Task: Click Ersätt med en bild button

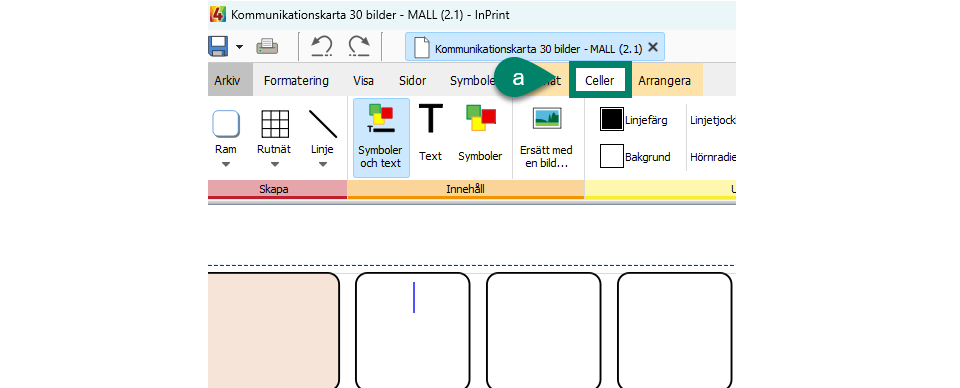Action: pos(546,138)
